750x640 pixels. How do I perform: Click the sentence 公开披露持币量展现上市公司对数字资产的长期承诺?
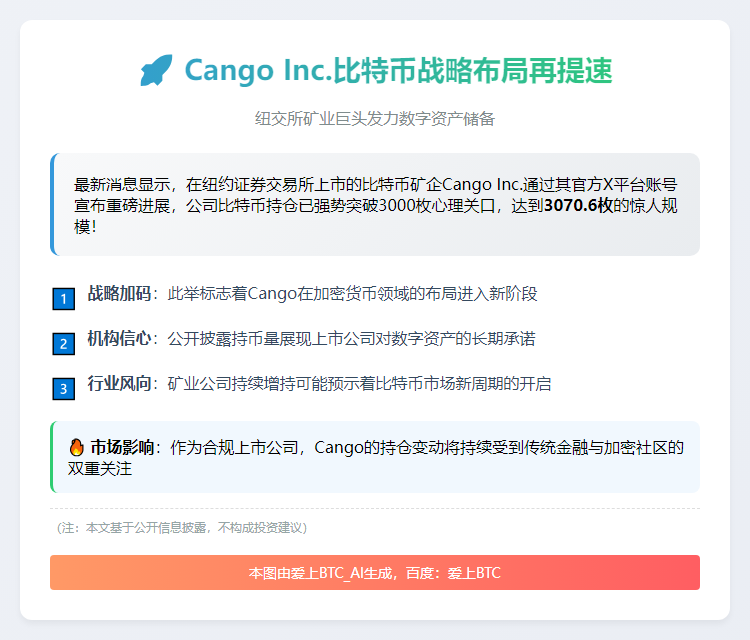[x=351, y=338]
